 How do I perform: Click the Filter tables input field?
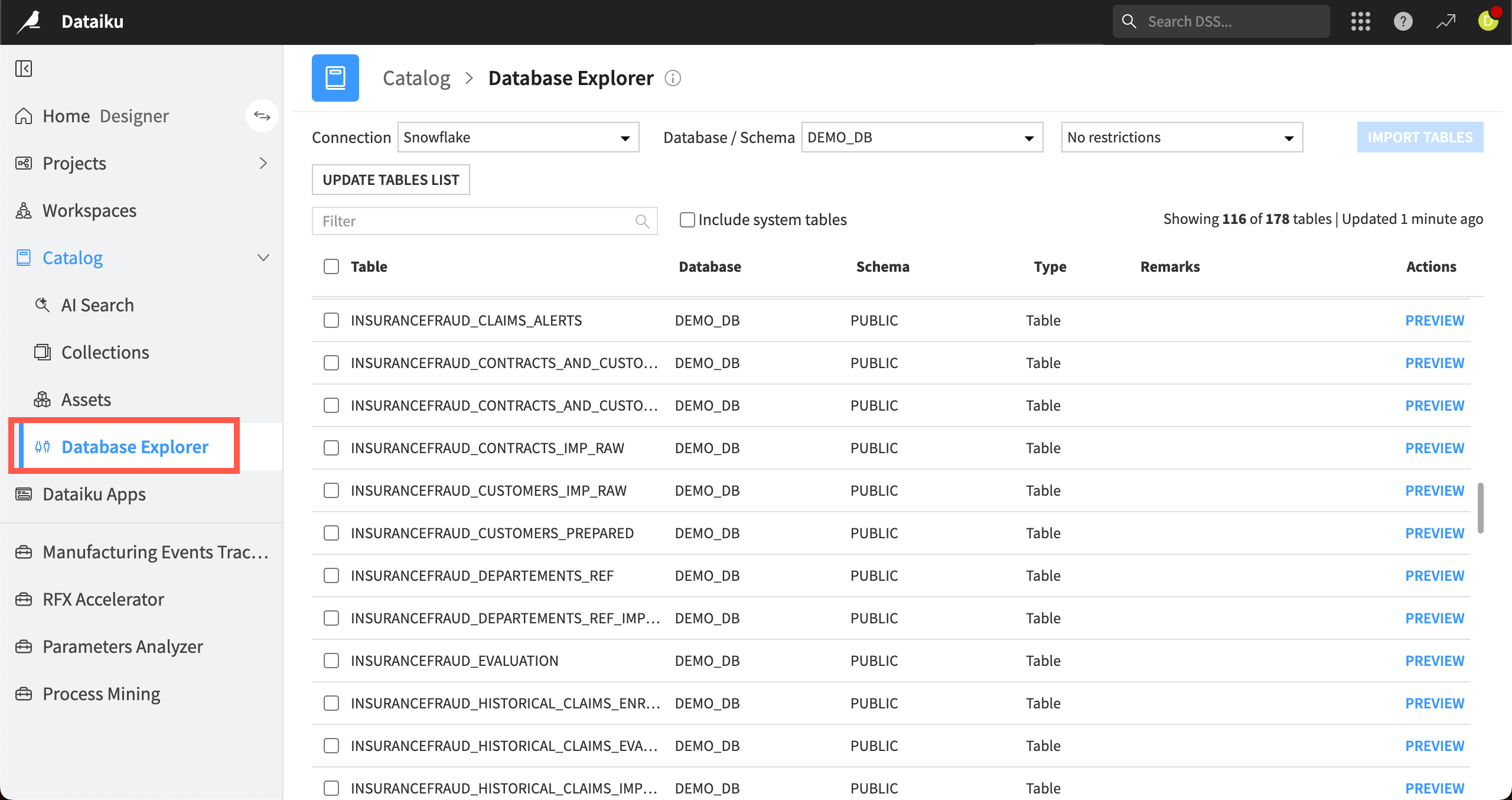pyautogui.click(x=484, y=221)
